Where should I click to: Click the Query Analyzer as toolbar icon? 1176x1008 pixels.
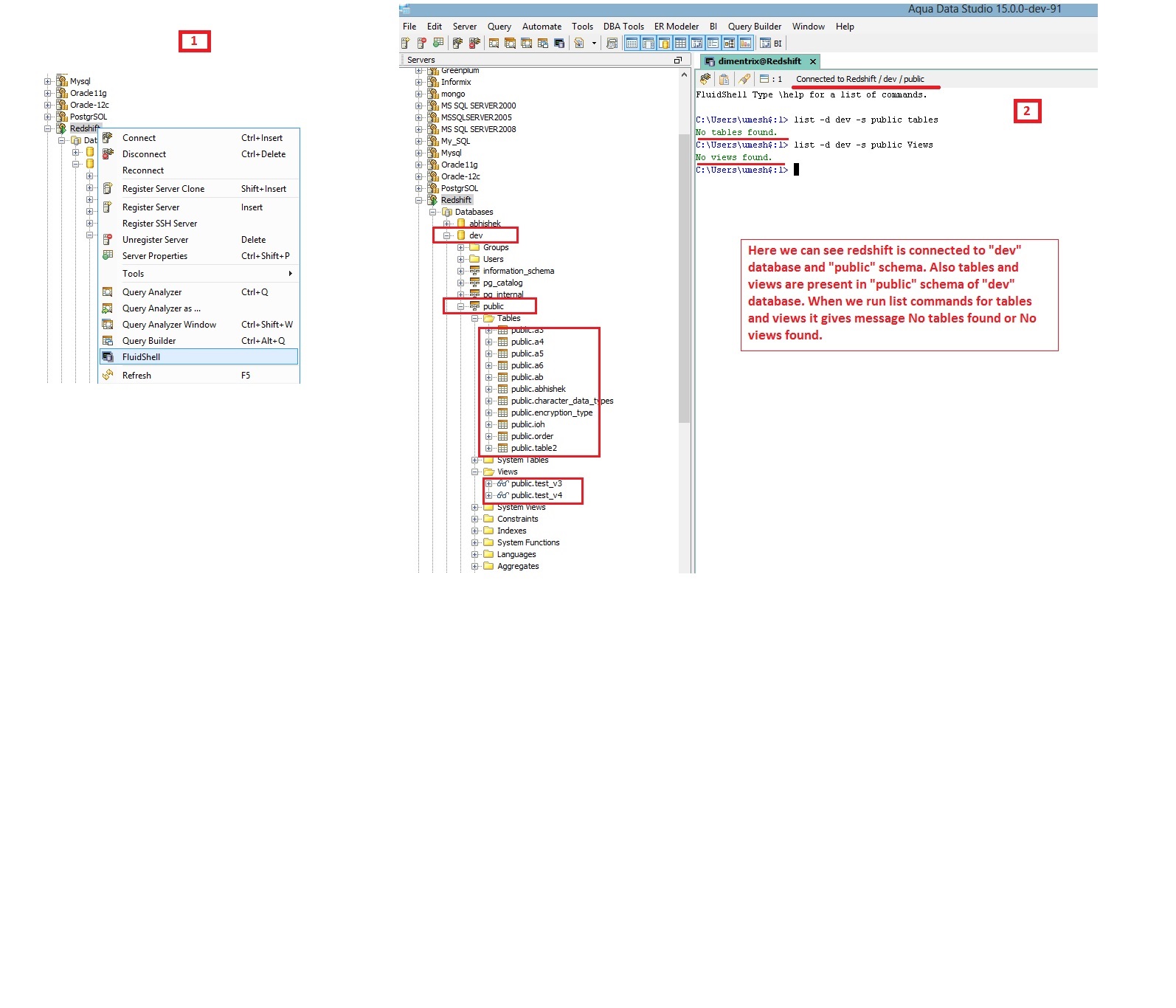[510, 44]
